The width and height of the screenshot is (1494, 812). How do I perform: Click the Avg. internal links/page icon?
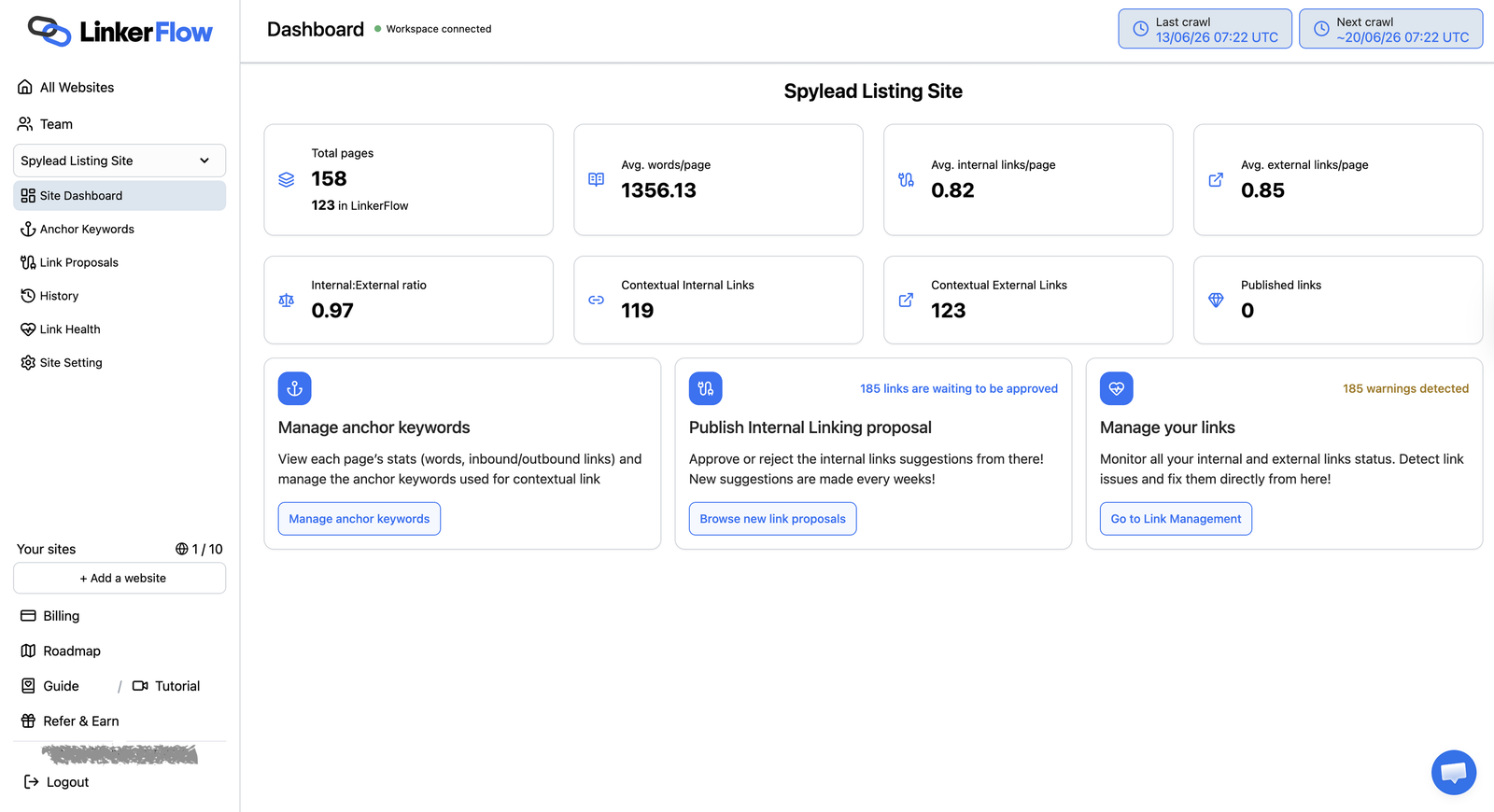[x=906, y=179]
